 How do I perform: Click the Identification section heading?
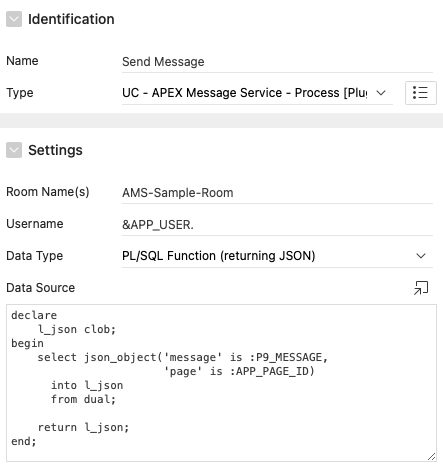tap(71, 19)
